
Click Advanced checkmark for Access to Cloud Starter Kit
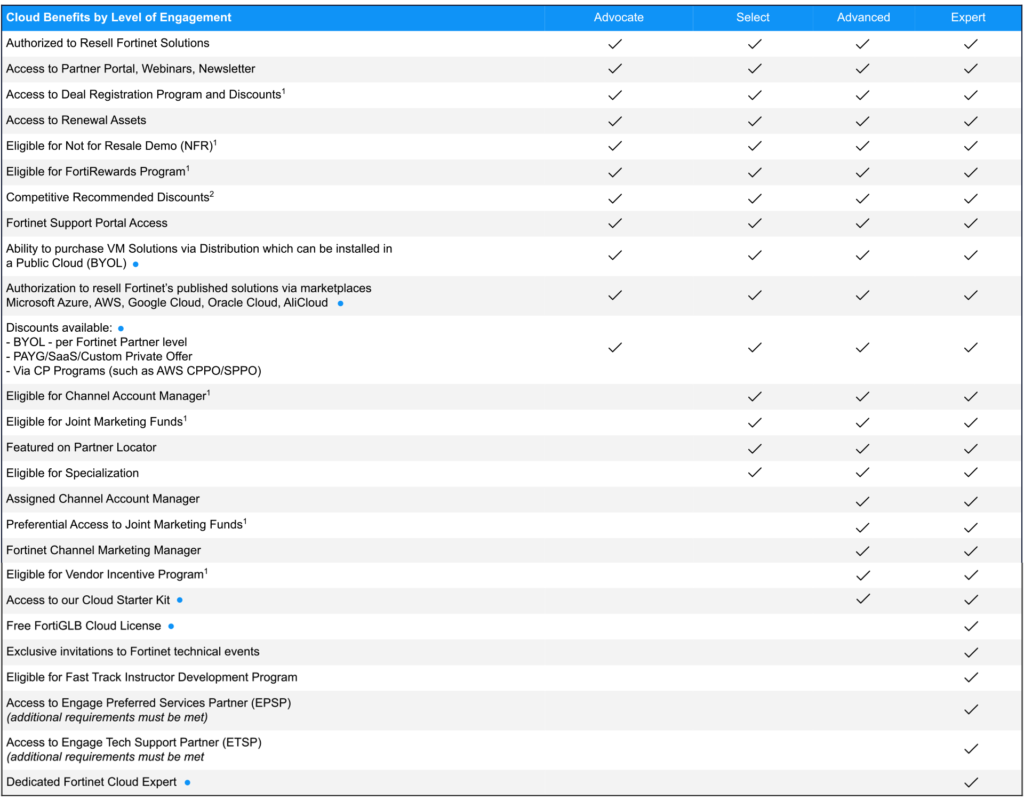(x=863, y=598)
